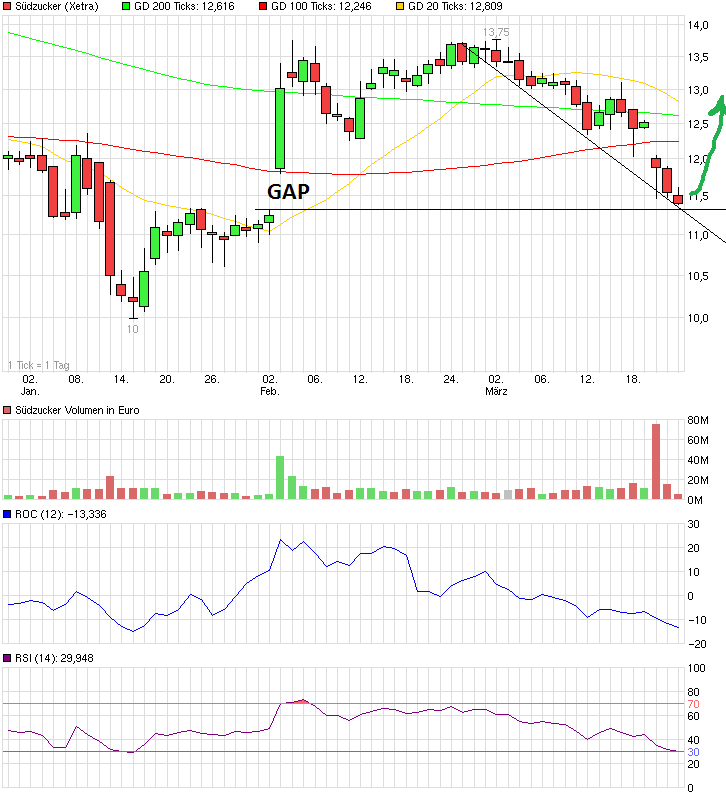726x796 pixels.
Task: Click the tallest red volume bar
Action: pos(656,461)
